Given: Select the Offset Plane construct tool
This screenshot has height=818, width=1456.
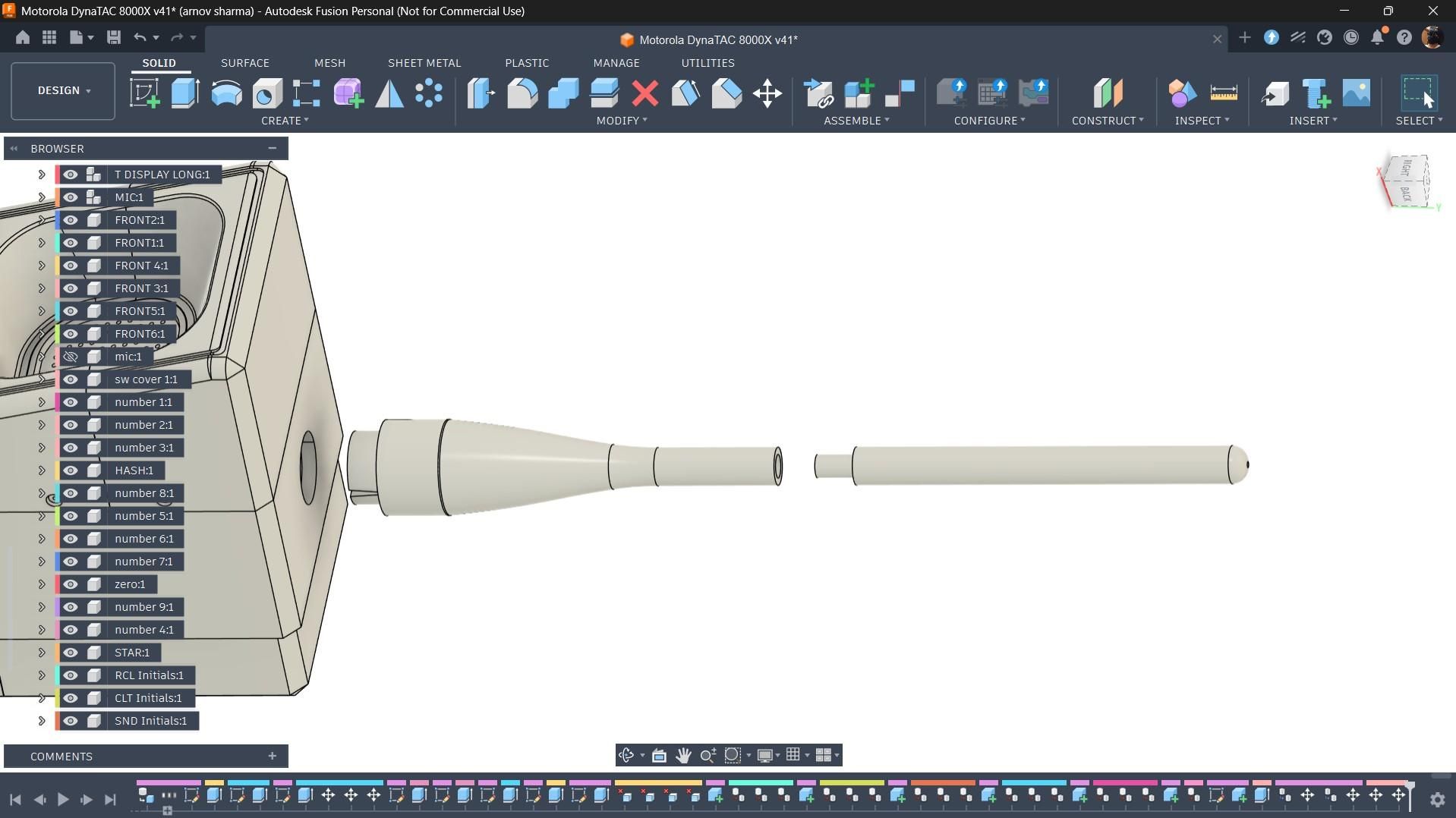Looking at the screenshot, I should (1108, 93).
